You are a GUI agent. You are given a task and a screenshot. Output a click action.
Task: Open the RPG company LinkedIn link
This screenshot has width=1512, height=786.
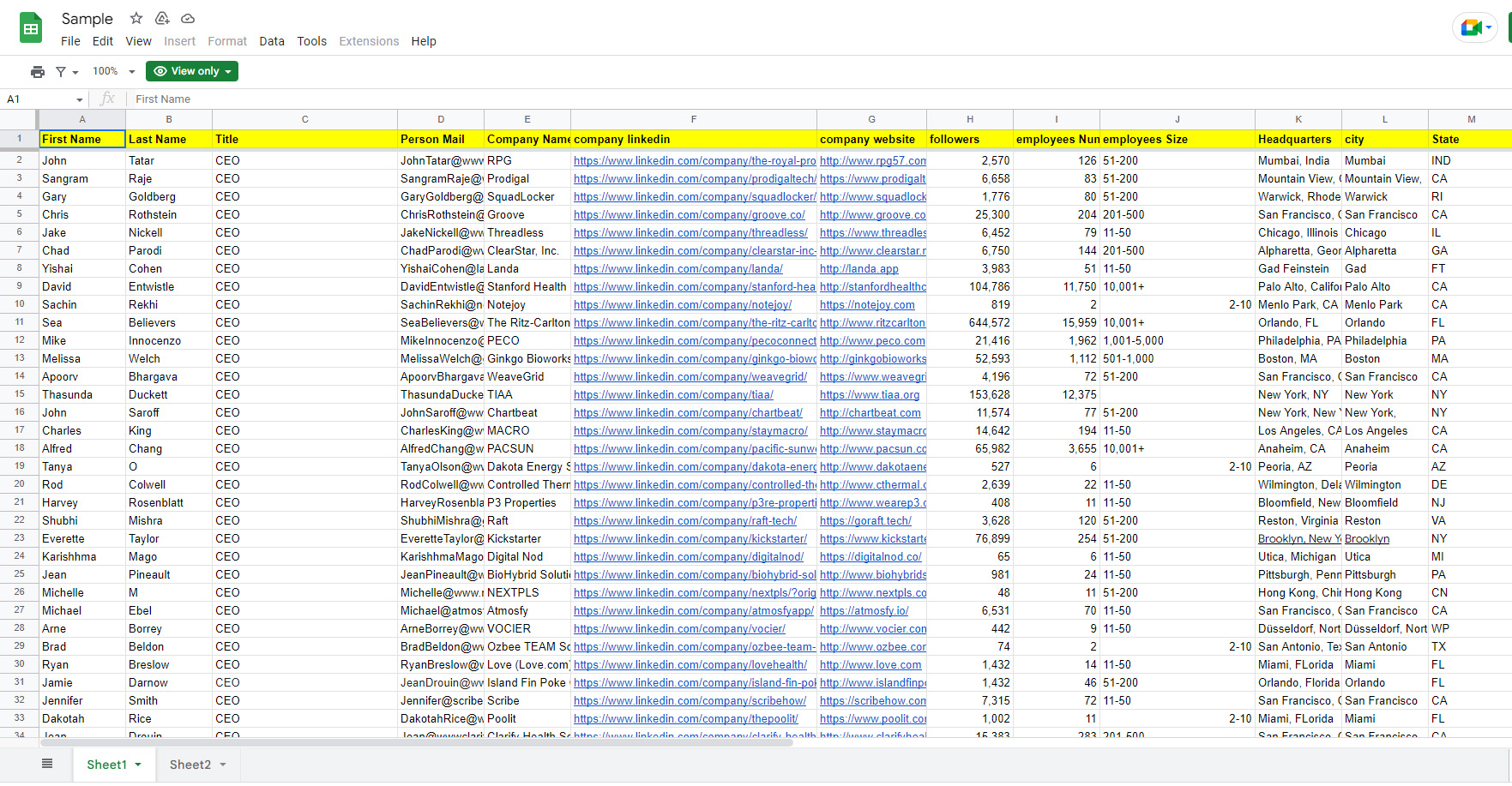point(695,160)
